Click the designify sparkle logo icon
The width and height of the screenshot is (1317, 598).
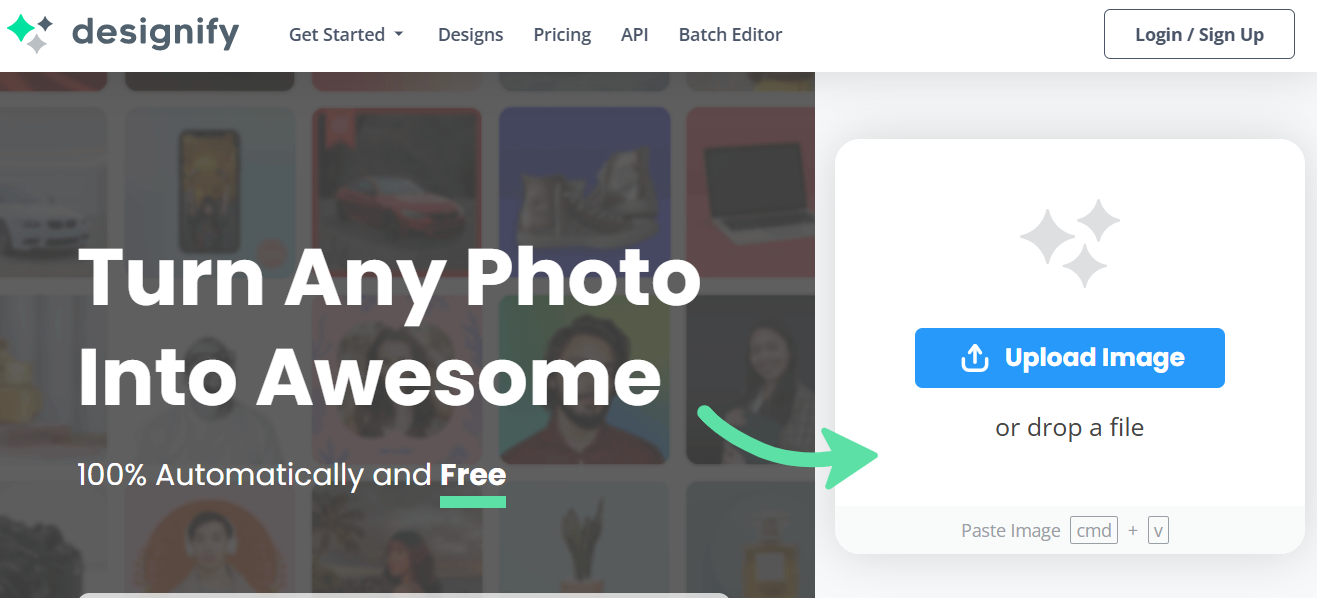30,34
